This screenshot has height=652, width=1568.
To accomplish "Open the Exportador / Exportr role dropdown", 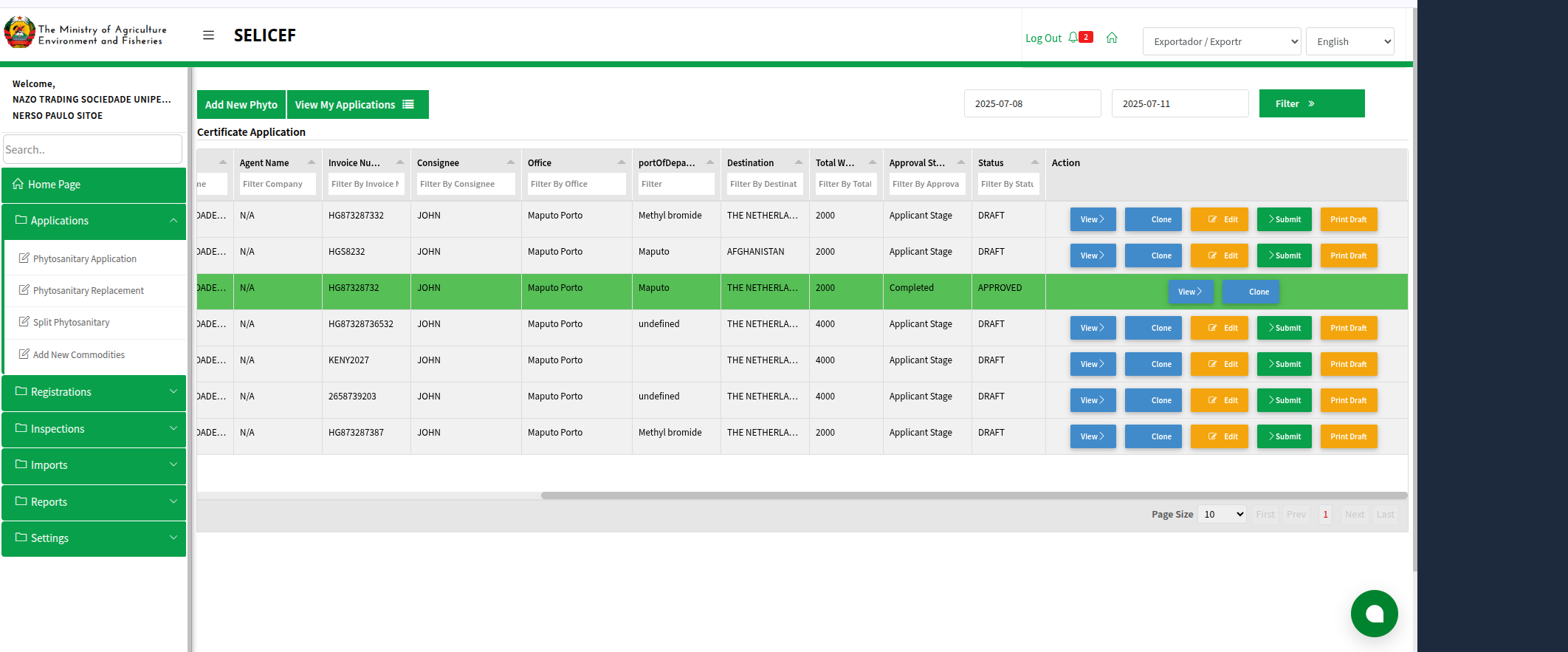I will [x=1222, y=41].
